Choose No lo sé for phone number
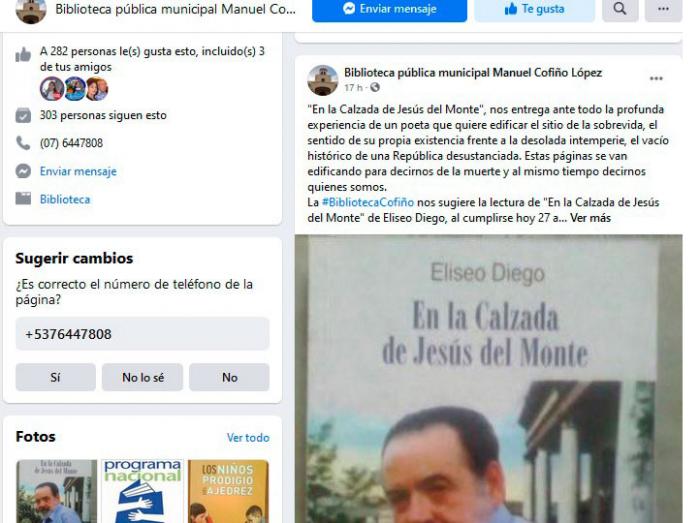 [142, 378]
